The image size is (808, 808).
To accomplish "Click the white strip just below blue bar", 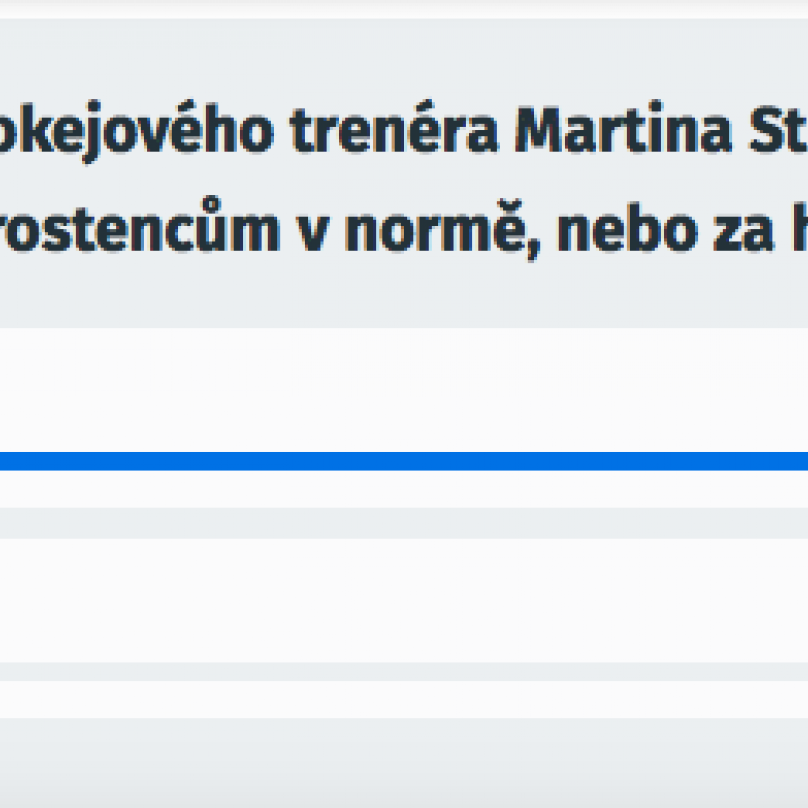I will click(x=404, y=489).
